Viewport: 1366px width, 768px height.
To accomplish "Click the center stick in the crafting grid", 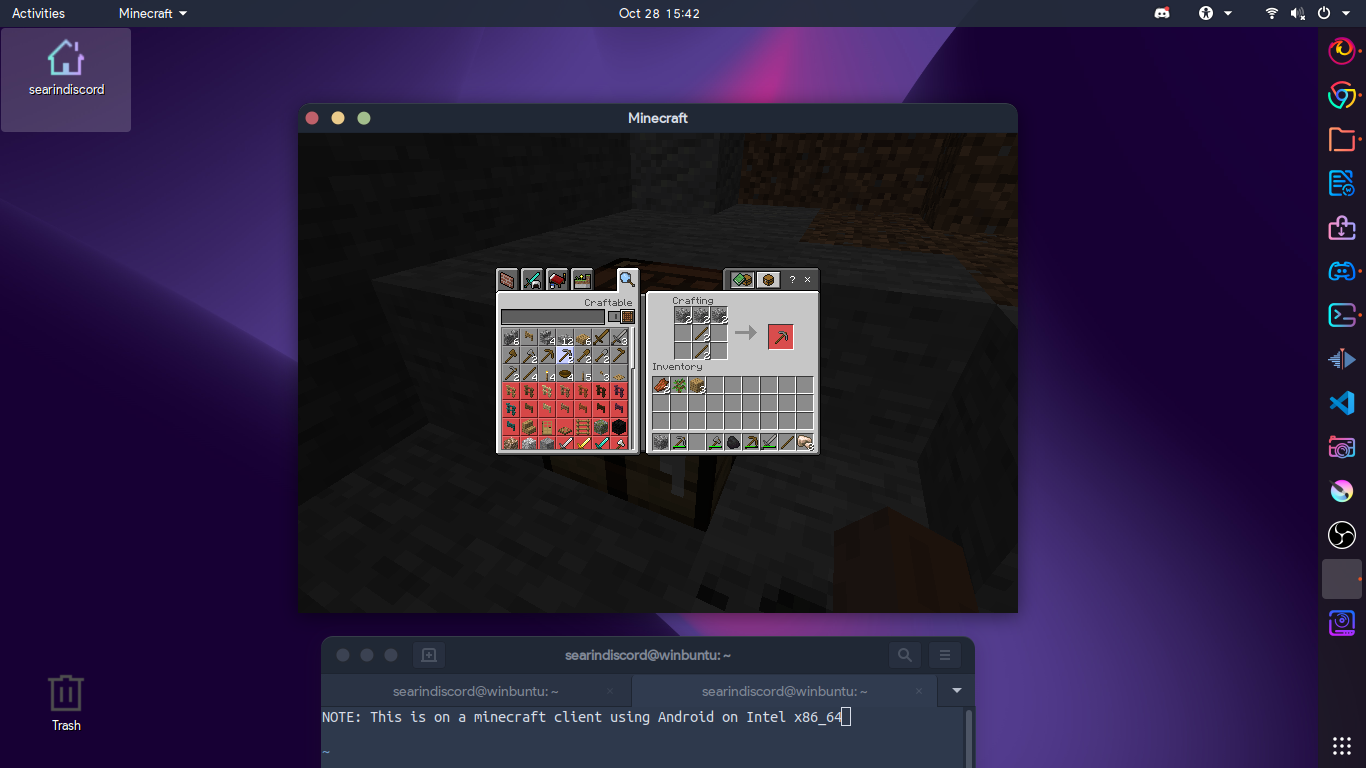I will click(x=701, y=333).
